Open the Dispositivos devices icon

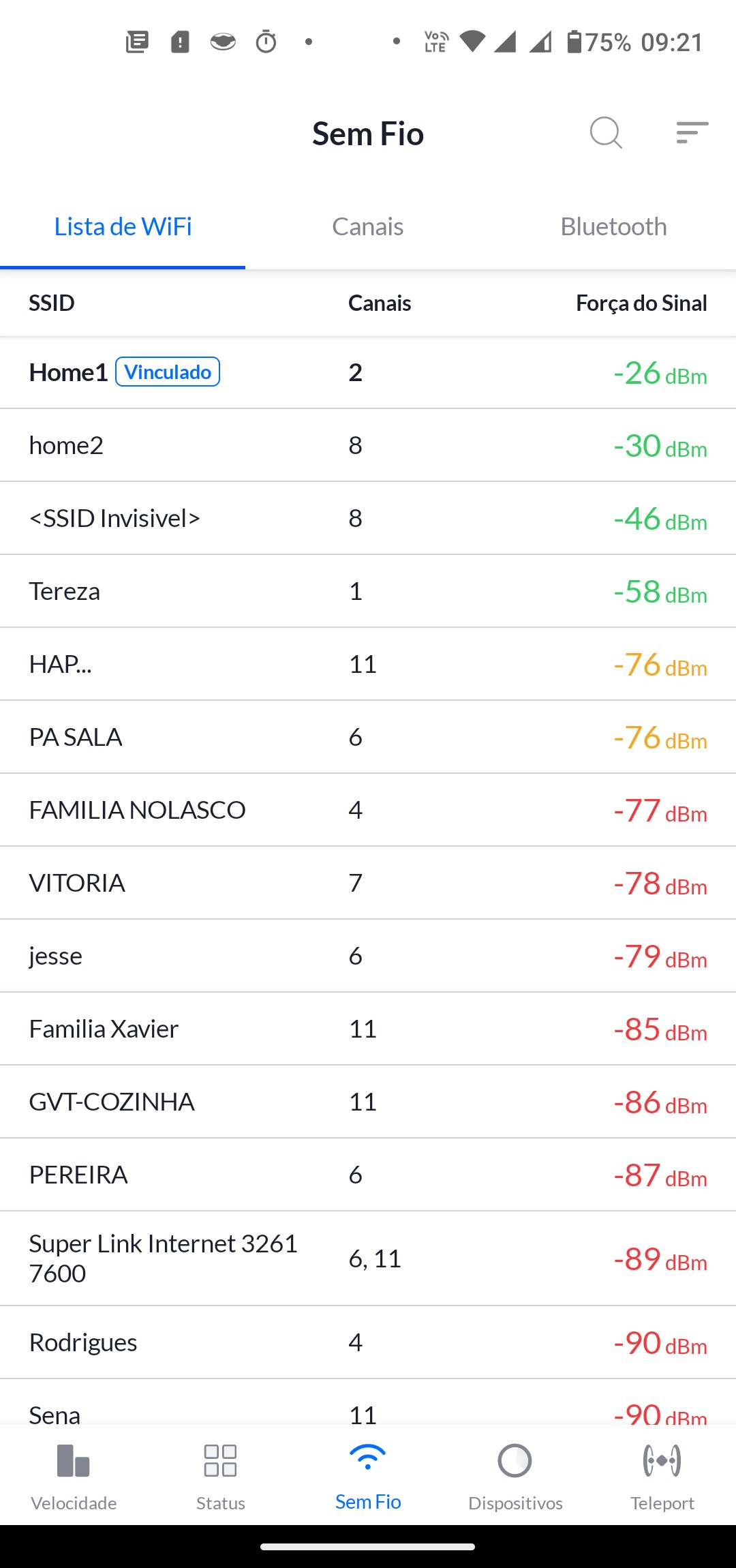[x=515, y=1460]
